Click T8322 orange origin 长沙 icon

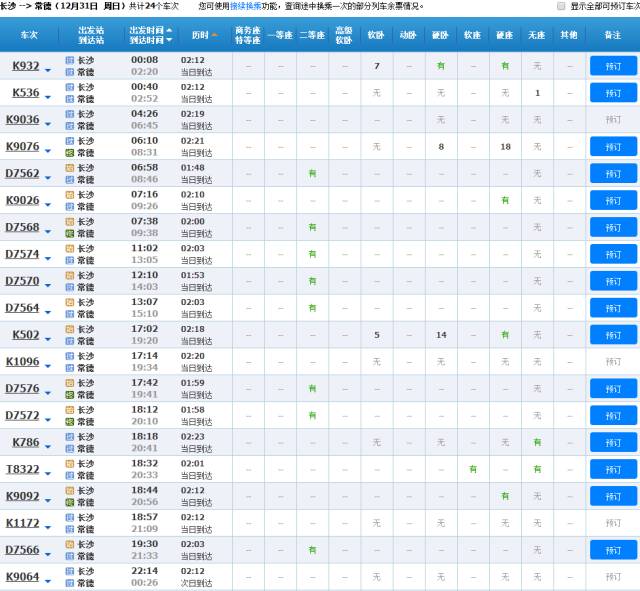tap(70, 464)
